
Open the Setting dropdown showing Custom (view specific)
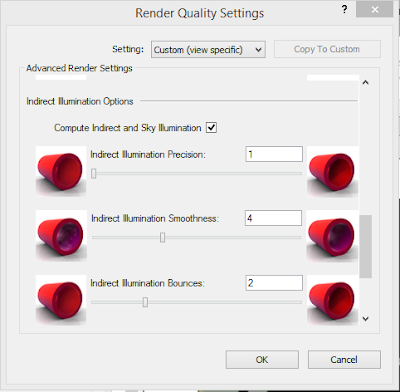[208, 50]
